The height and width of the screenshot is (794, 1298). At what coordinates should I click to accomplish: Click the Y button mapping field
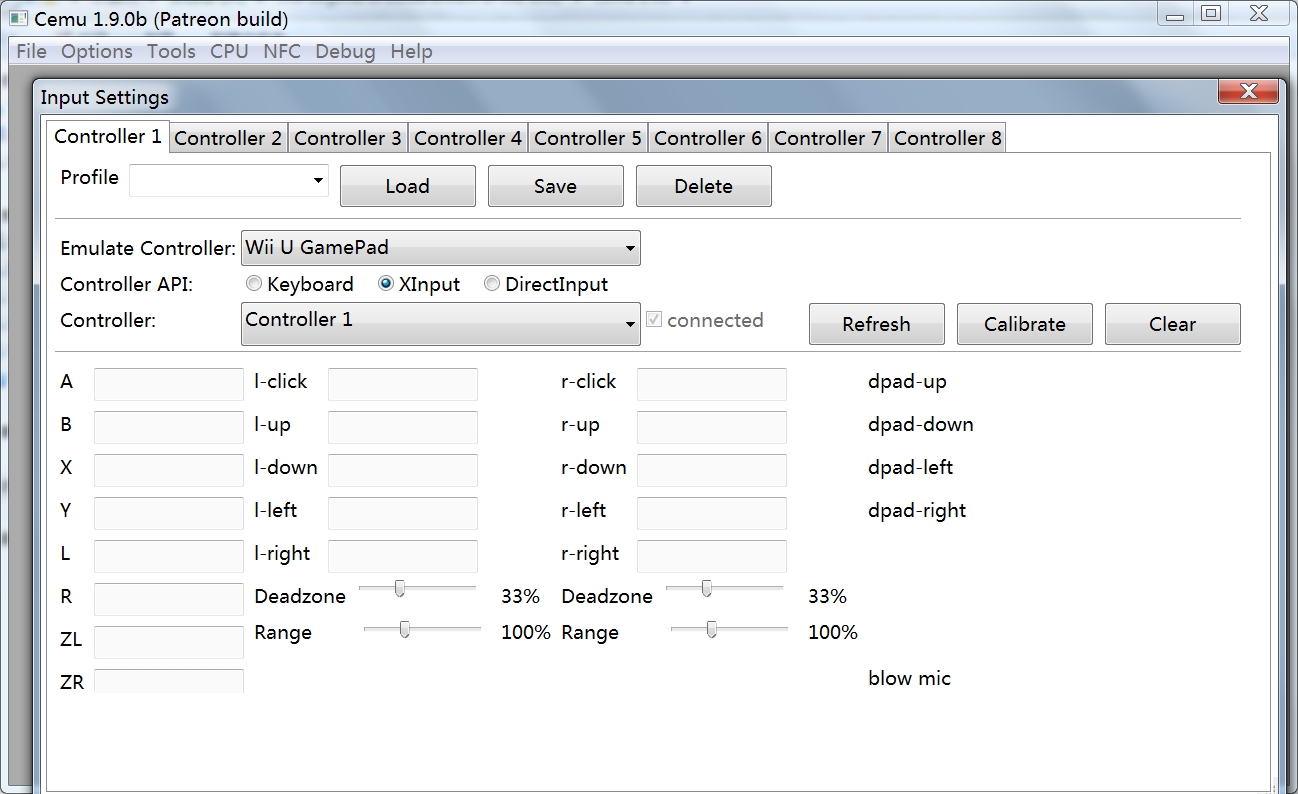pyautogui.click(x=169, y=513)
